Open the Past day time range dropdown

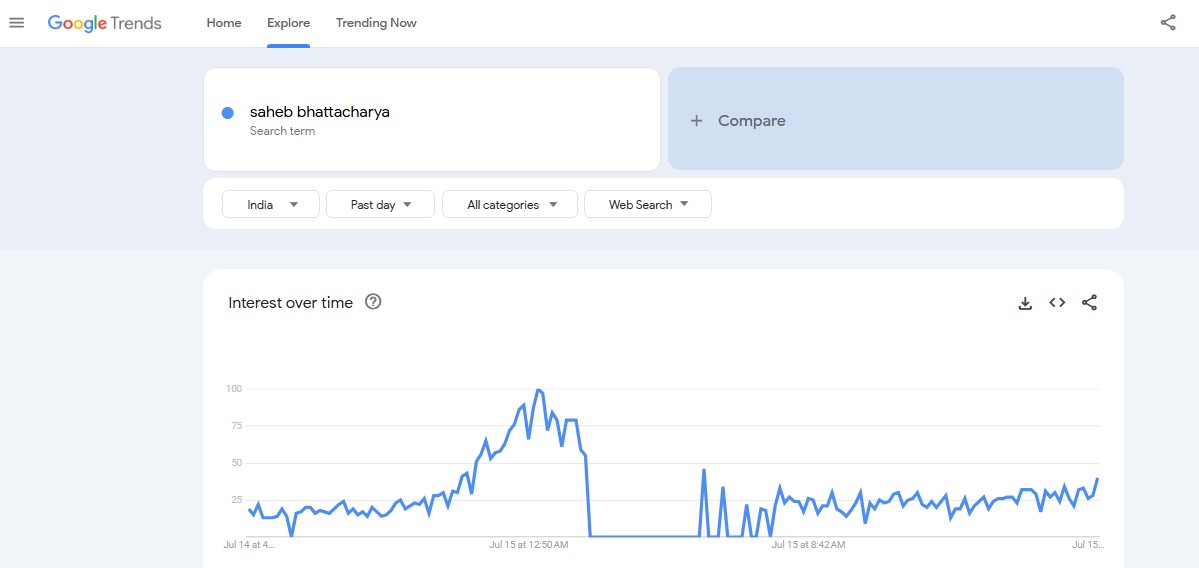click(380, 204)
